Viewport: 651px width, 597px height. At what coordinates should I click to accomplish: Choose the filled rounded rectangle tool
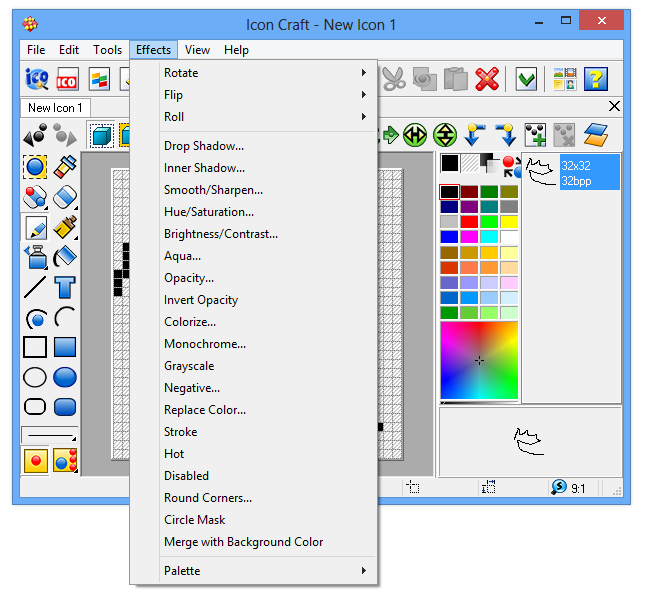pos(65,407)
